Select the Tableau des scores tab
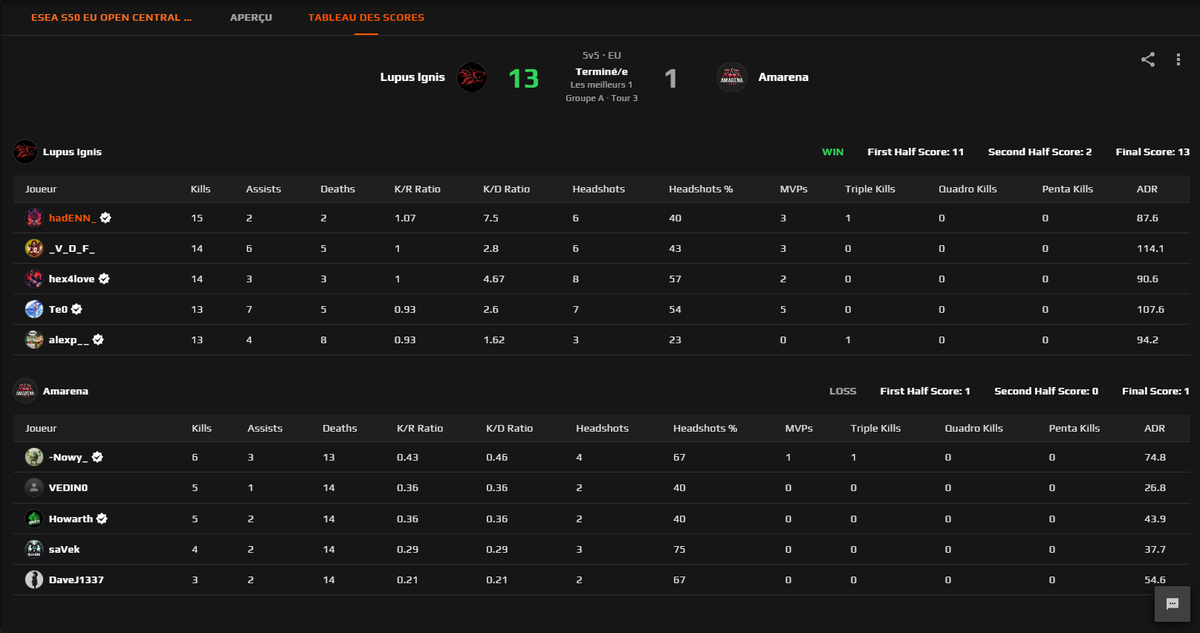1200x633 pixels. coord(366,18)
